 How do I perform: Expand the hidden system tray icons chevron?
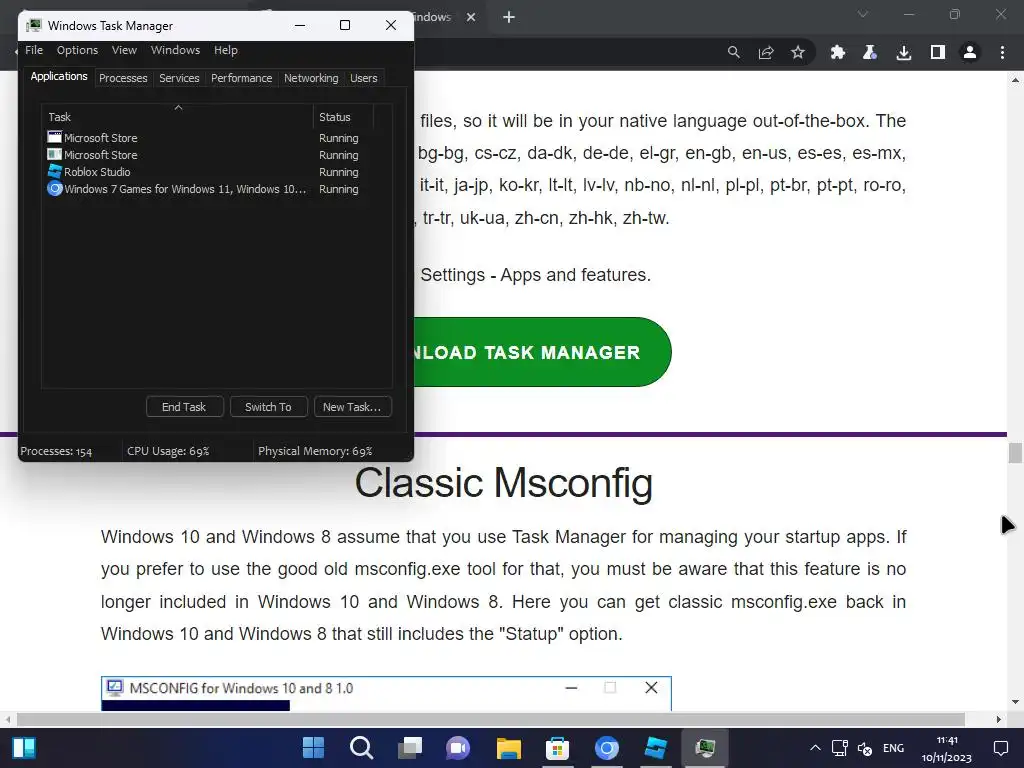click(815, 748)
